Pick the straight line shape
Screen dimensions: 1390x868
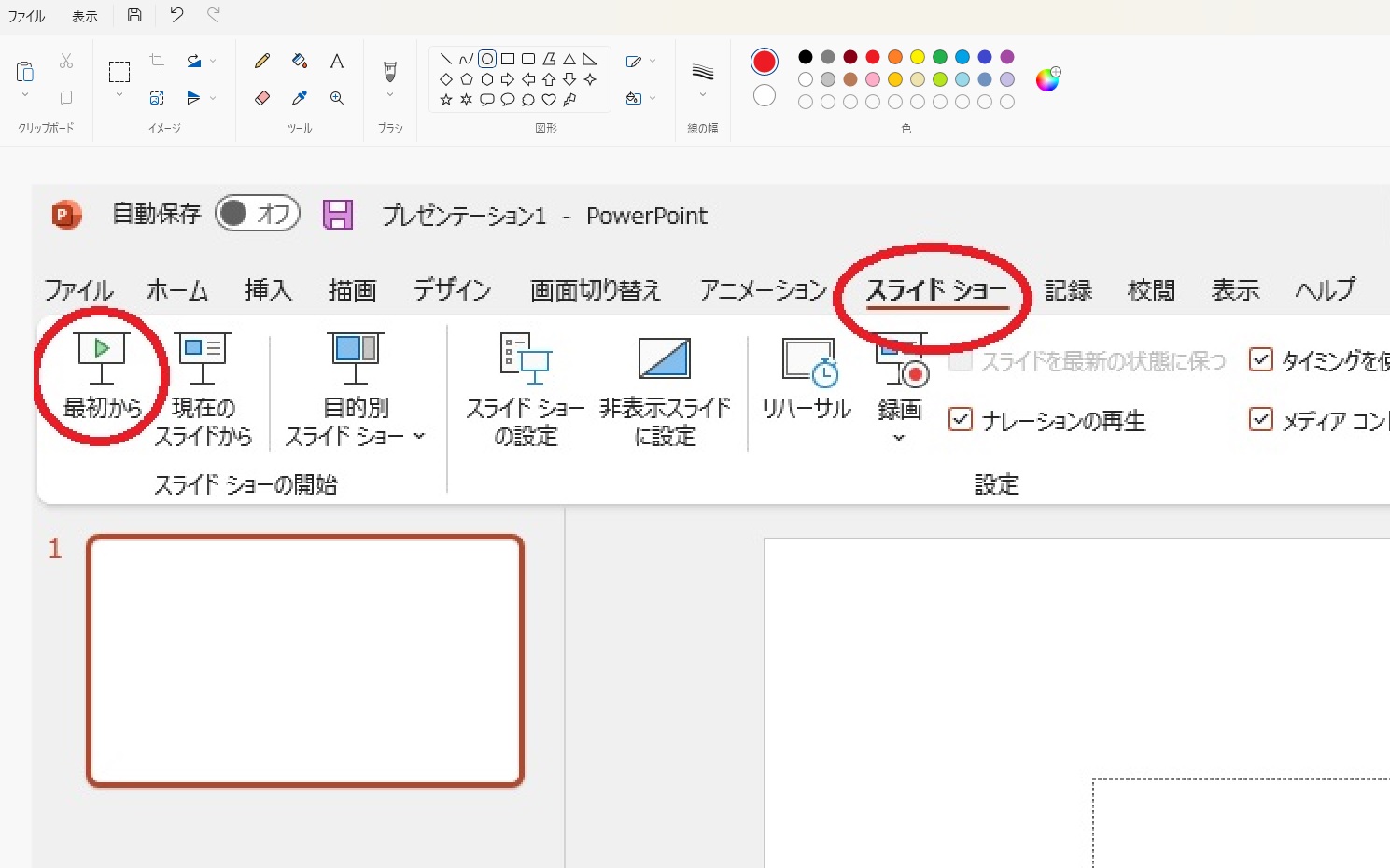pyautogui.click(x=446, y=59)
